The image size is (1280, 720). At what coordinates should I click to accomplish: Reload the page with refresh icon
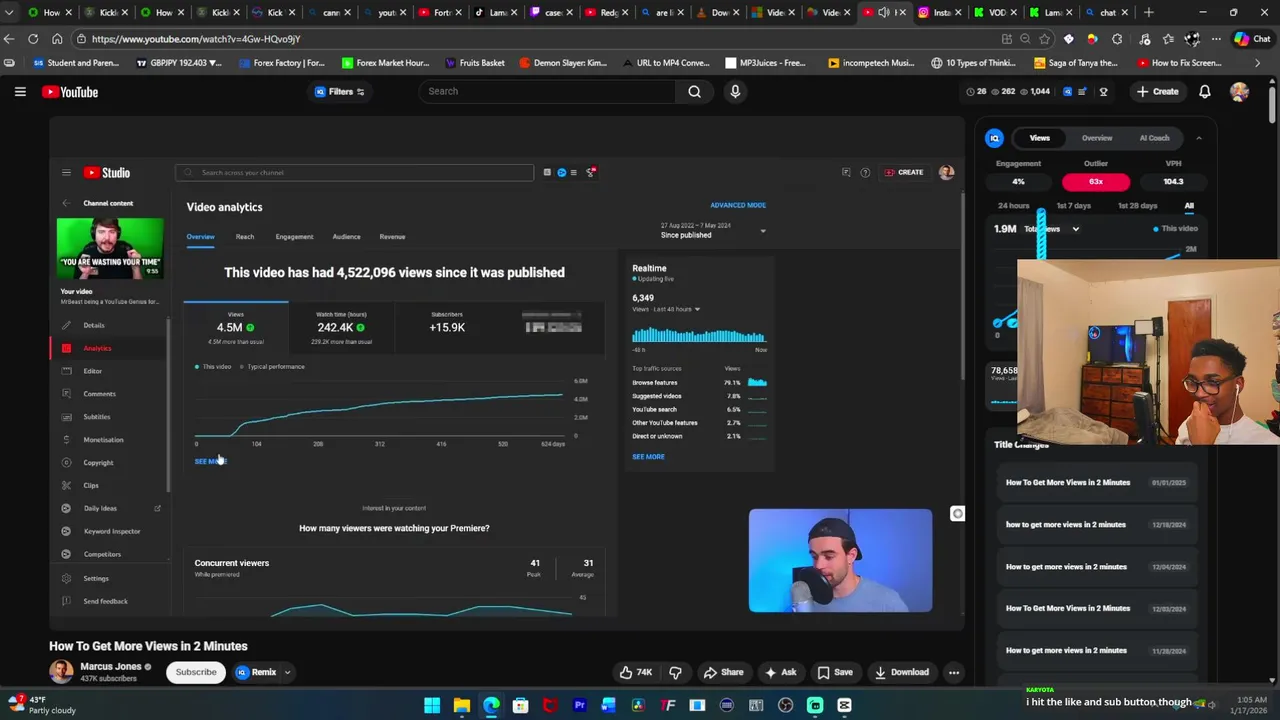[33, 39]
